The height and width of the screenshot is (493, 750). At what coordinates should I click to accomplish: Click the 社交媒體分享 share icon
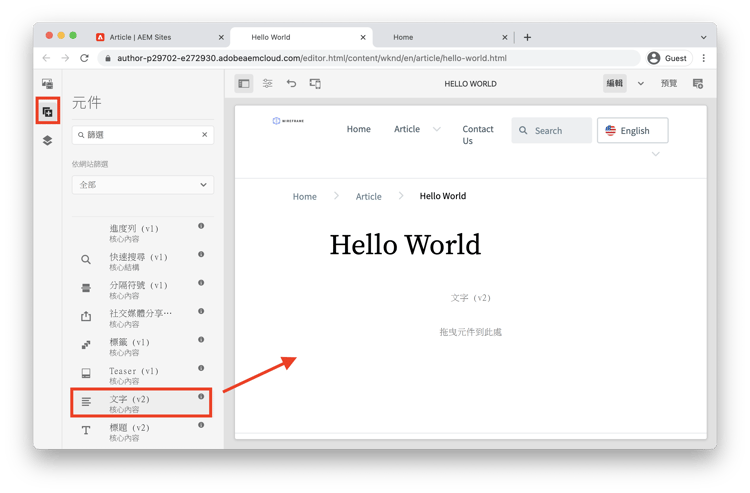tap(86, 316)
